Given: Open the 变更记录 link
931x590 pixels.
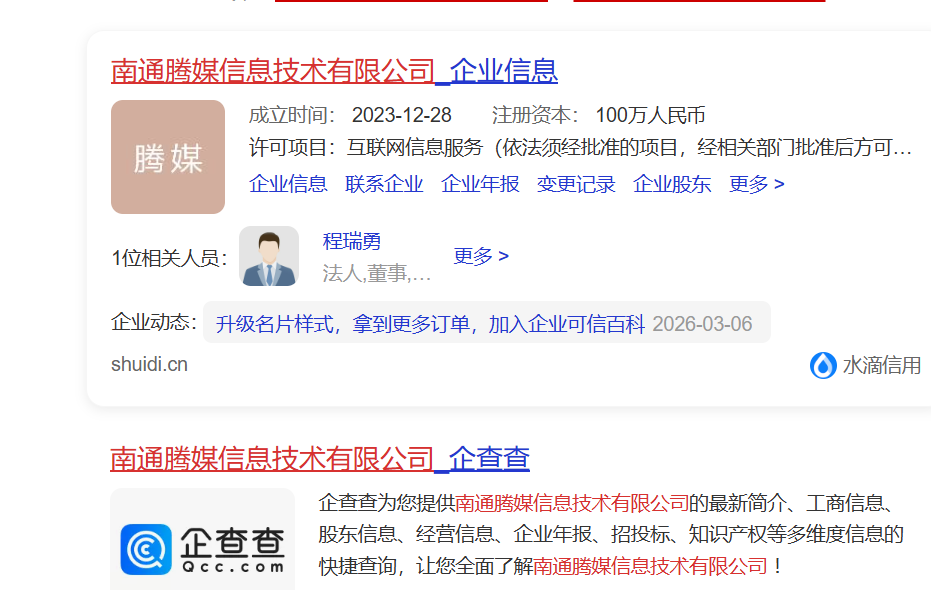Looking at the screenshot, I should coord(575,184).
